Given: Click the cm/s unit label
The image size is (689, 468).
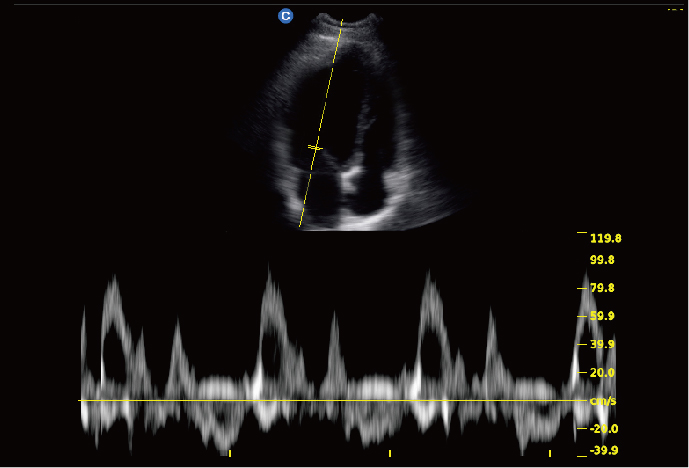Looking at the screenshot, I should (602, 401).
